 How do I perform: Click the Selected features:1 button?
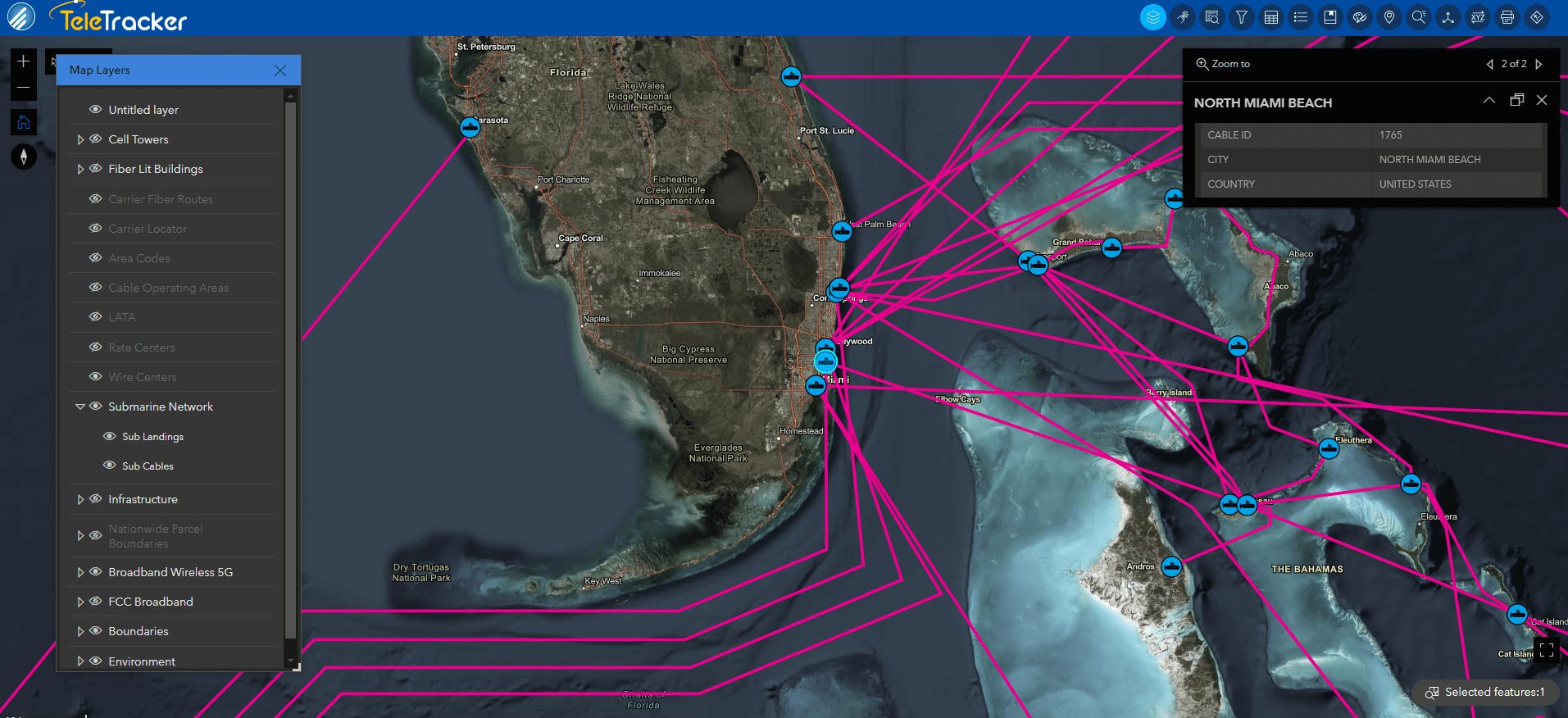pyautogui.click(x=1485, y=693)
